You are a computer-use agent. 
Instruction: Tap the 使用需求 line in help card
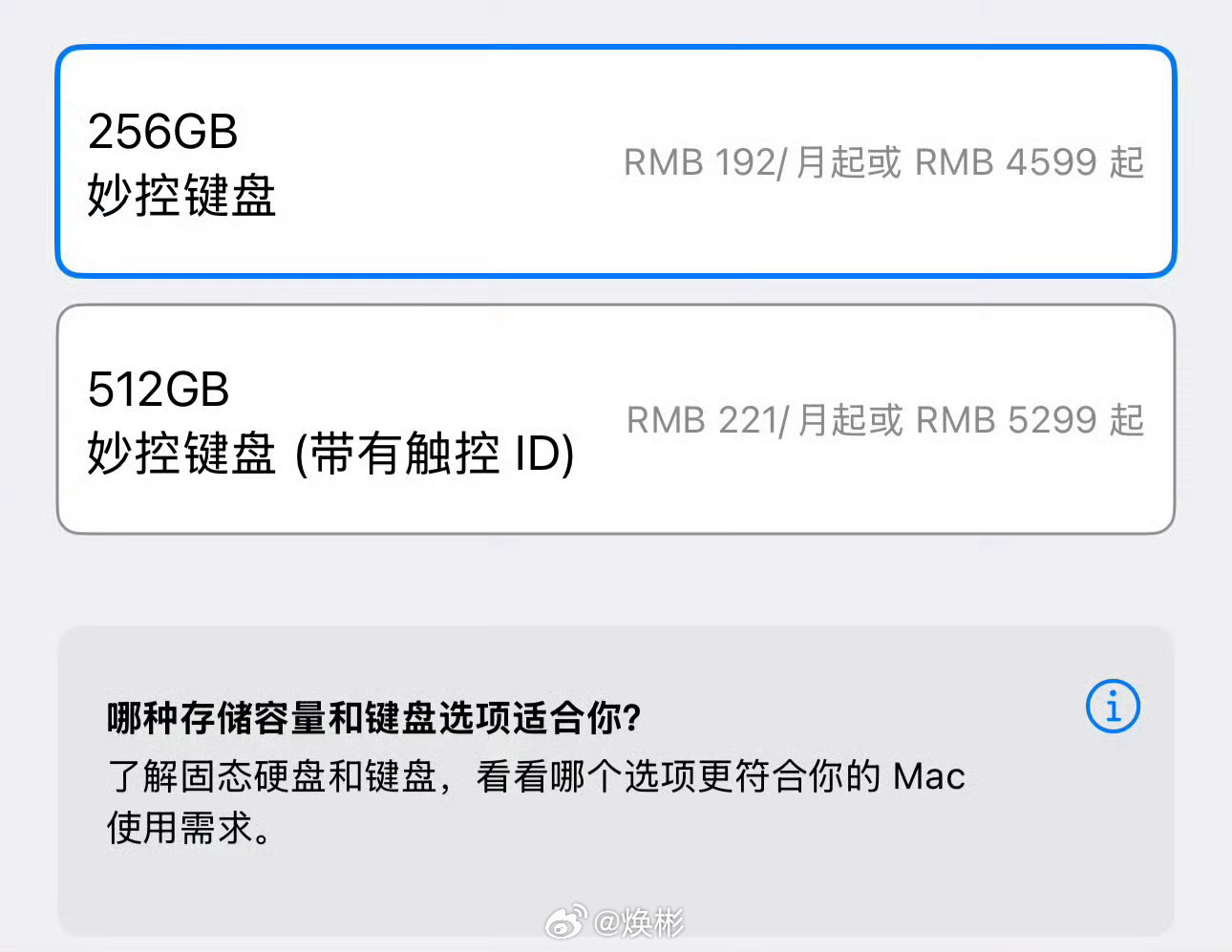[x=189, y=828]
